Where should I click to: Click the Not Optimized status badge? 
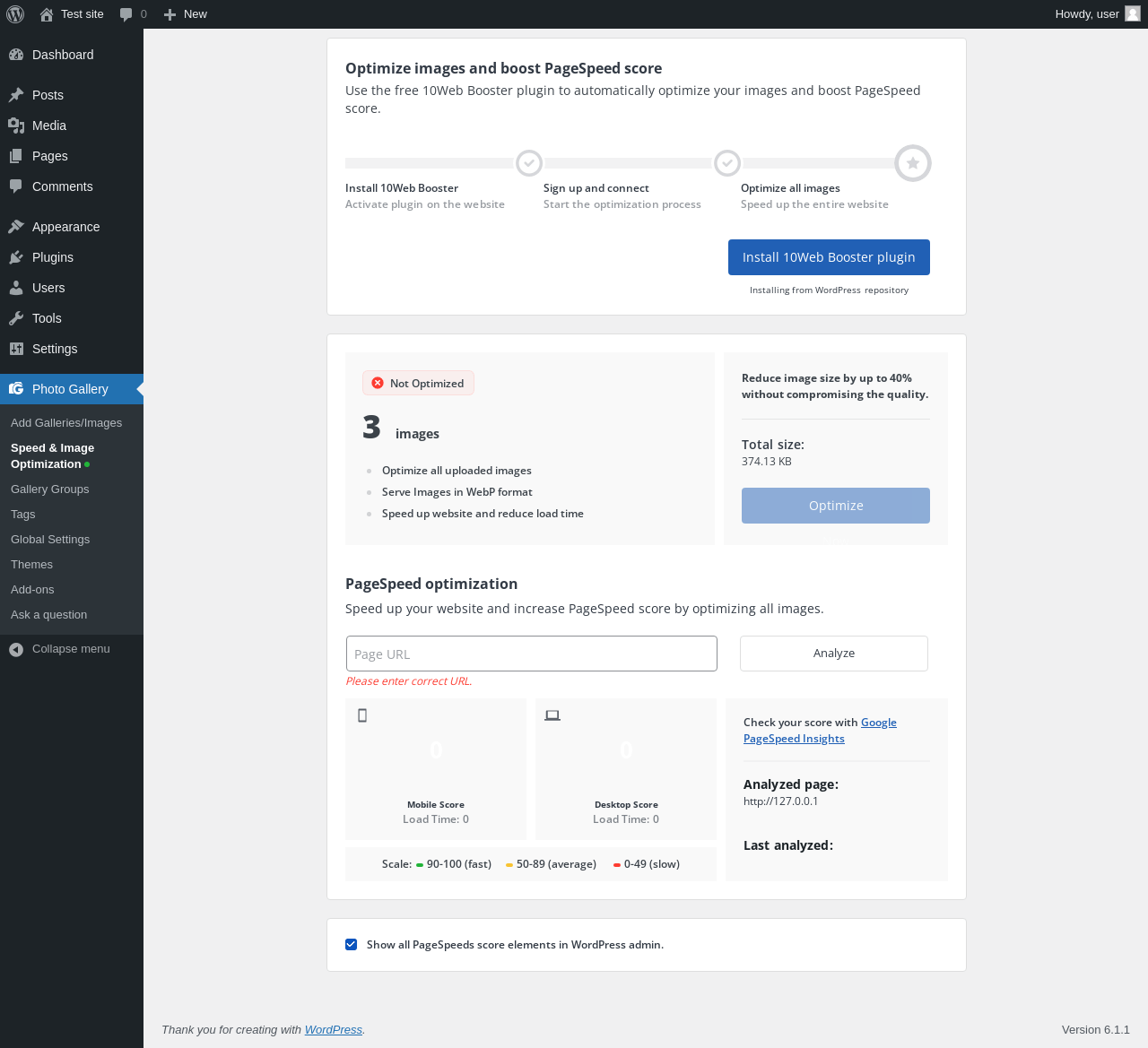click(418, 383)
